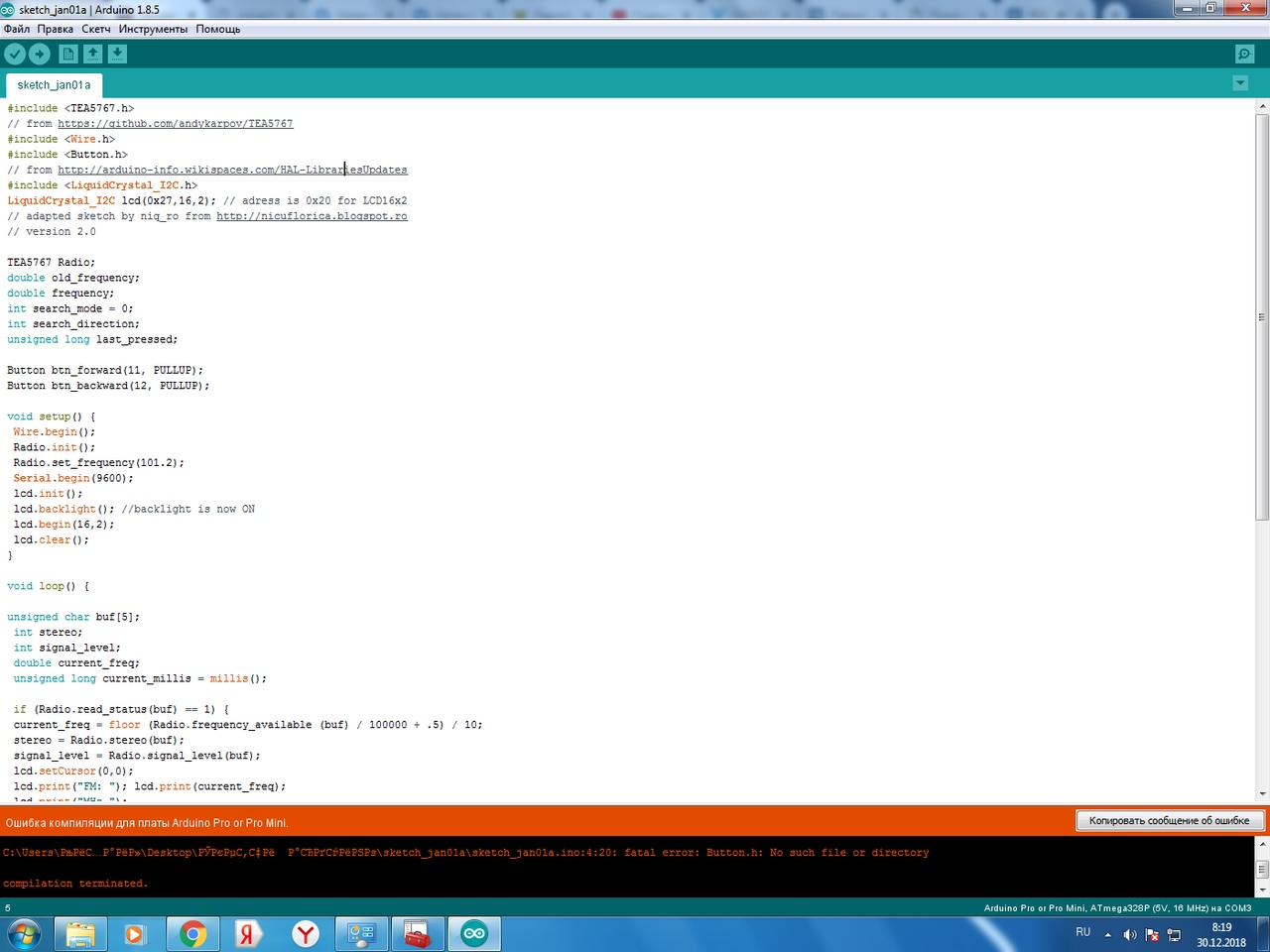1270x952 pixels.
Task: Open the Скетч menu
Action: pyautogui.click(x=96, y=29)
